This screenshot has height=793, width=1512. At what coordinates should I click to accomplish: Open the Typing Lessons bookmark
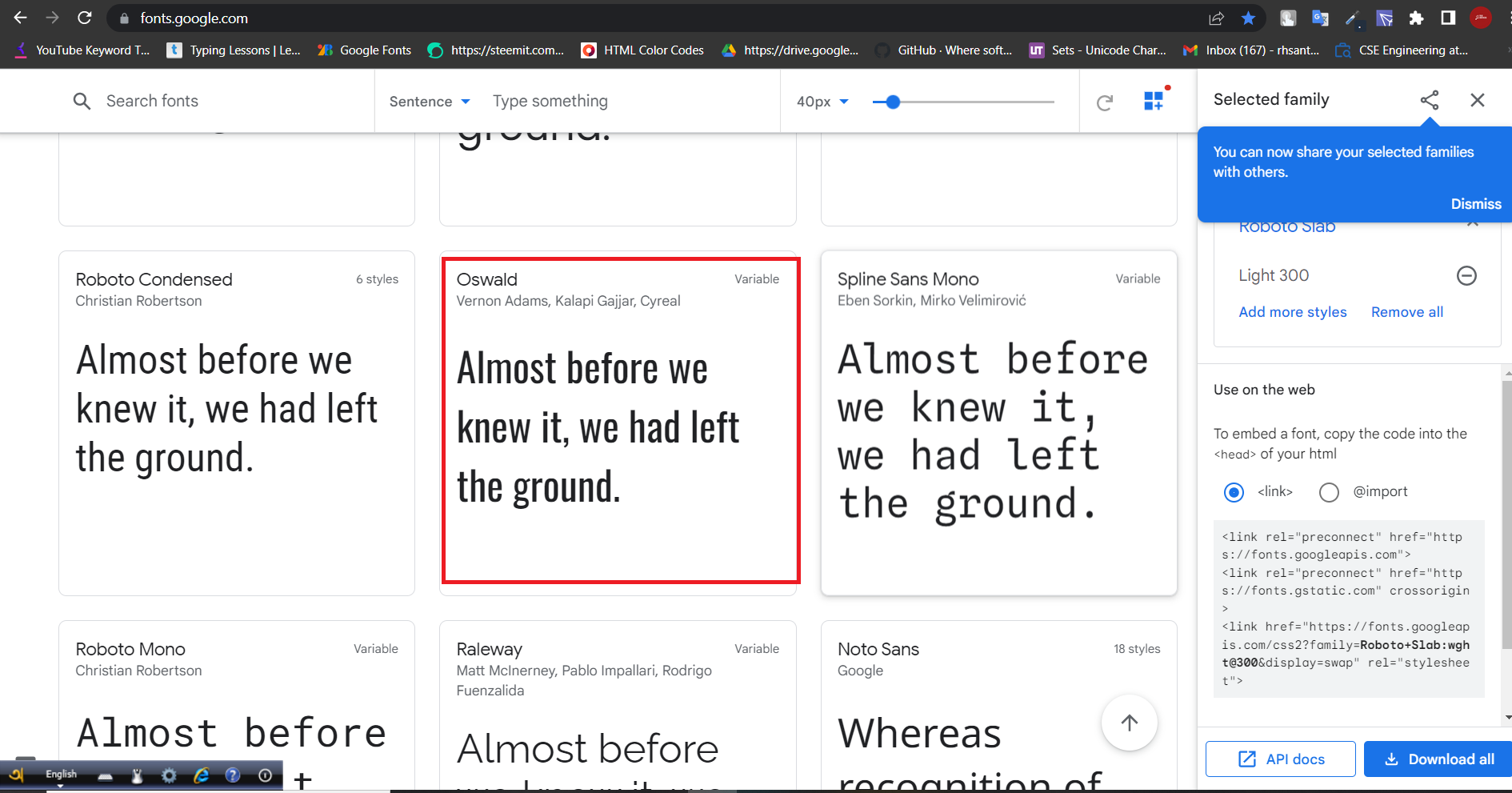point(234,50)
